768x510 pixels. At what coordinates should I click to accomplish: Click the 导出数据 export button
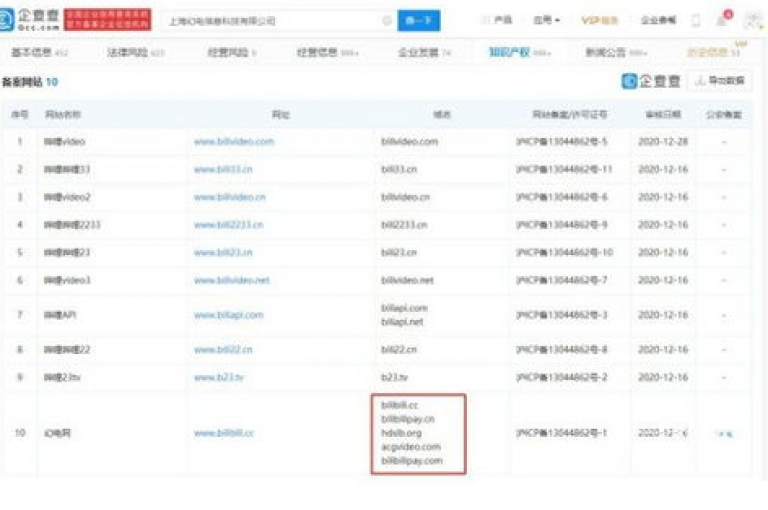(x=720, y=80)
